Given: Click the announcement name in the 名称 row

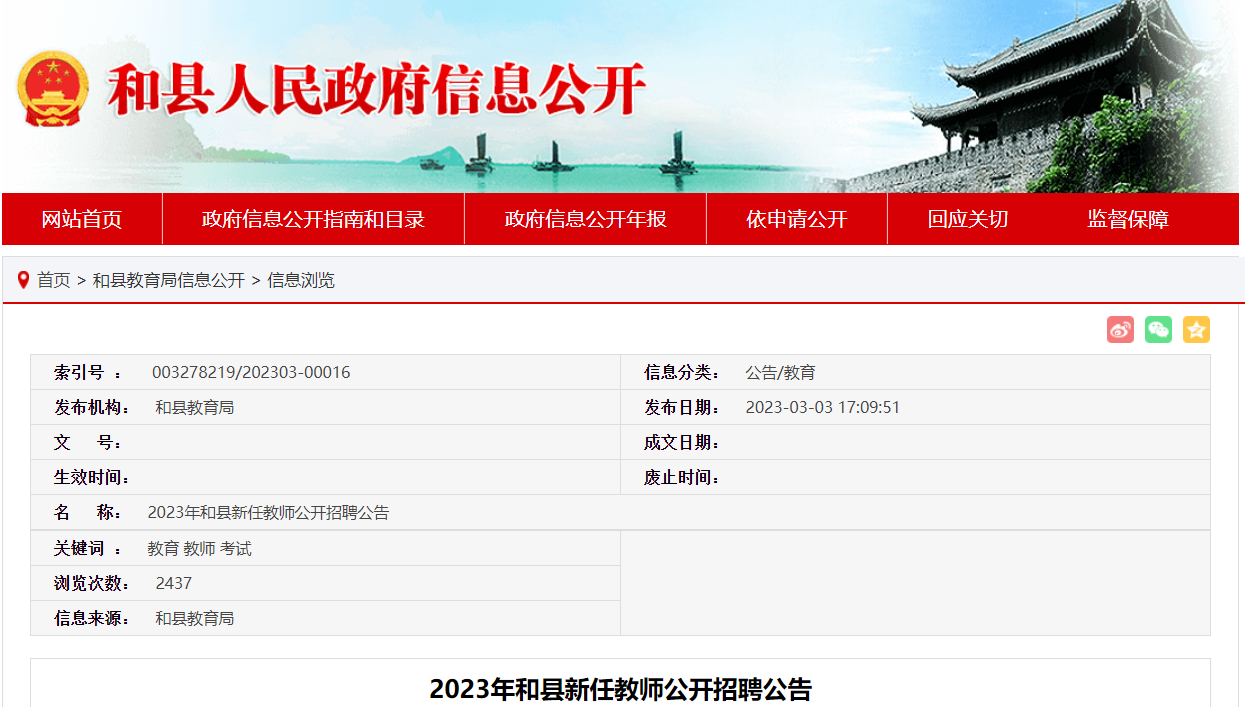Looking at the screenshot, I should (x=268, y=513).
